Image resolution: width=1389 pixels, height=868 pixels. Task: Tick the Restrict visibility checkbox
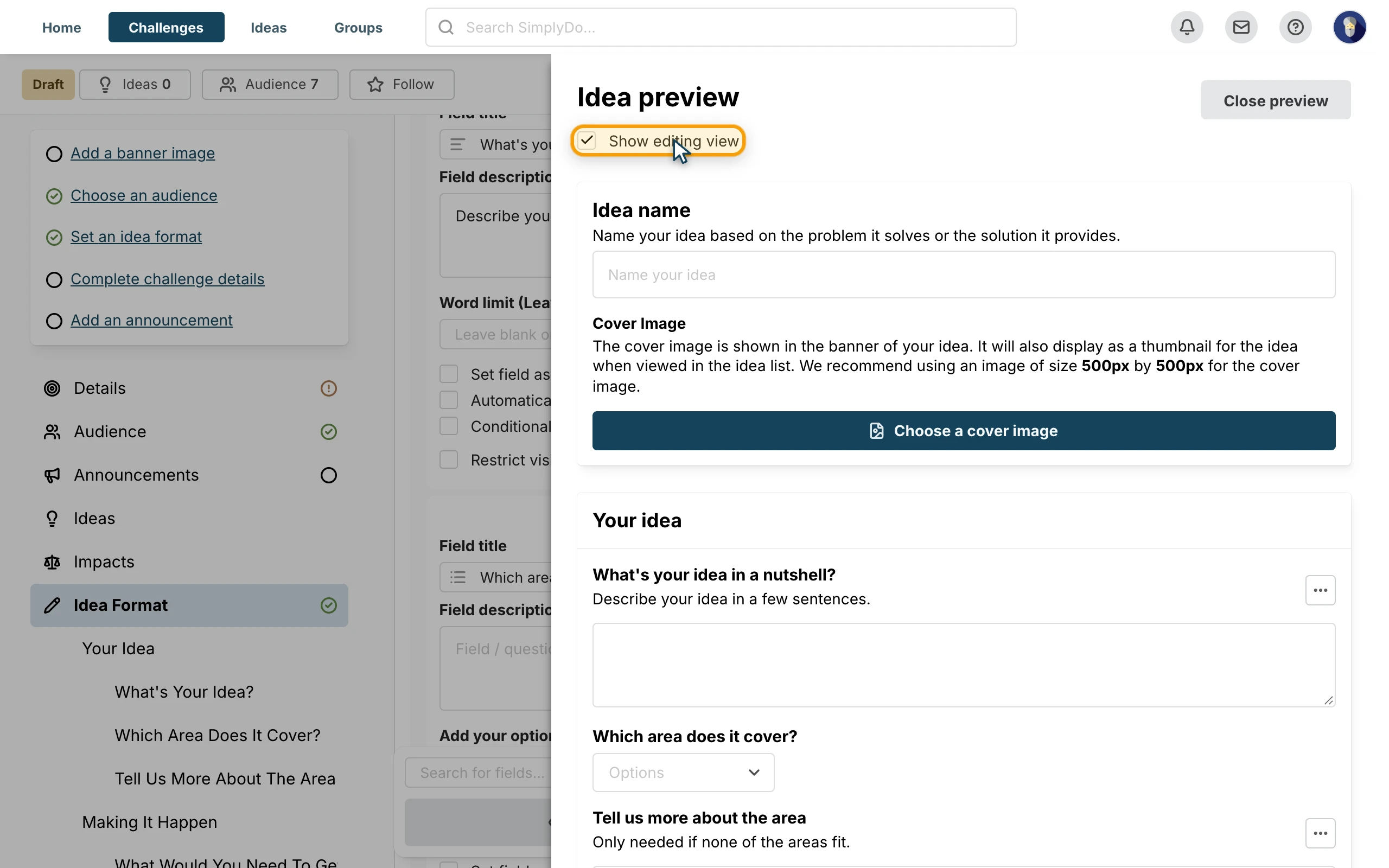click(449, 460)
